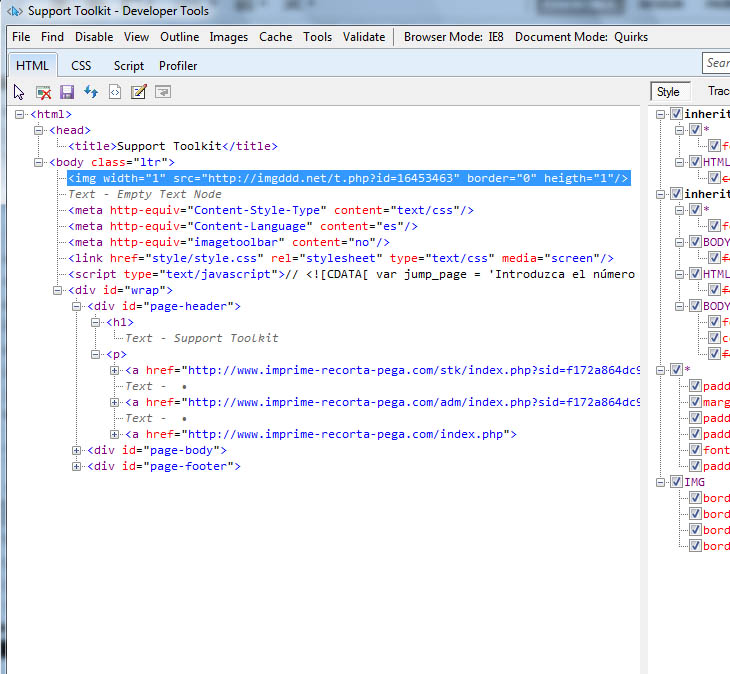Image resolution: width=730 pixels, height=674 pixels.
Task: Collapse the div id="wrap" node
Action: point(57,290)
